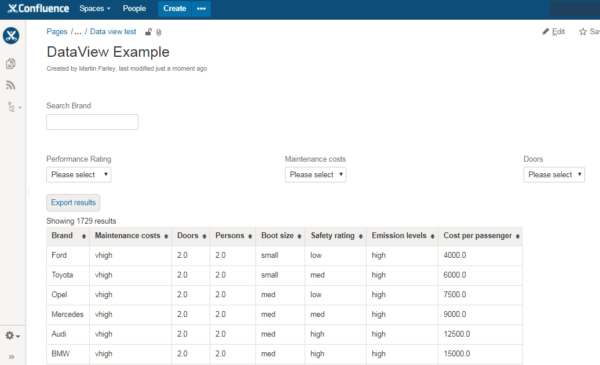Open the Spaces menu

[95, 8]
